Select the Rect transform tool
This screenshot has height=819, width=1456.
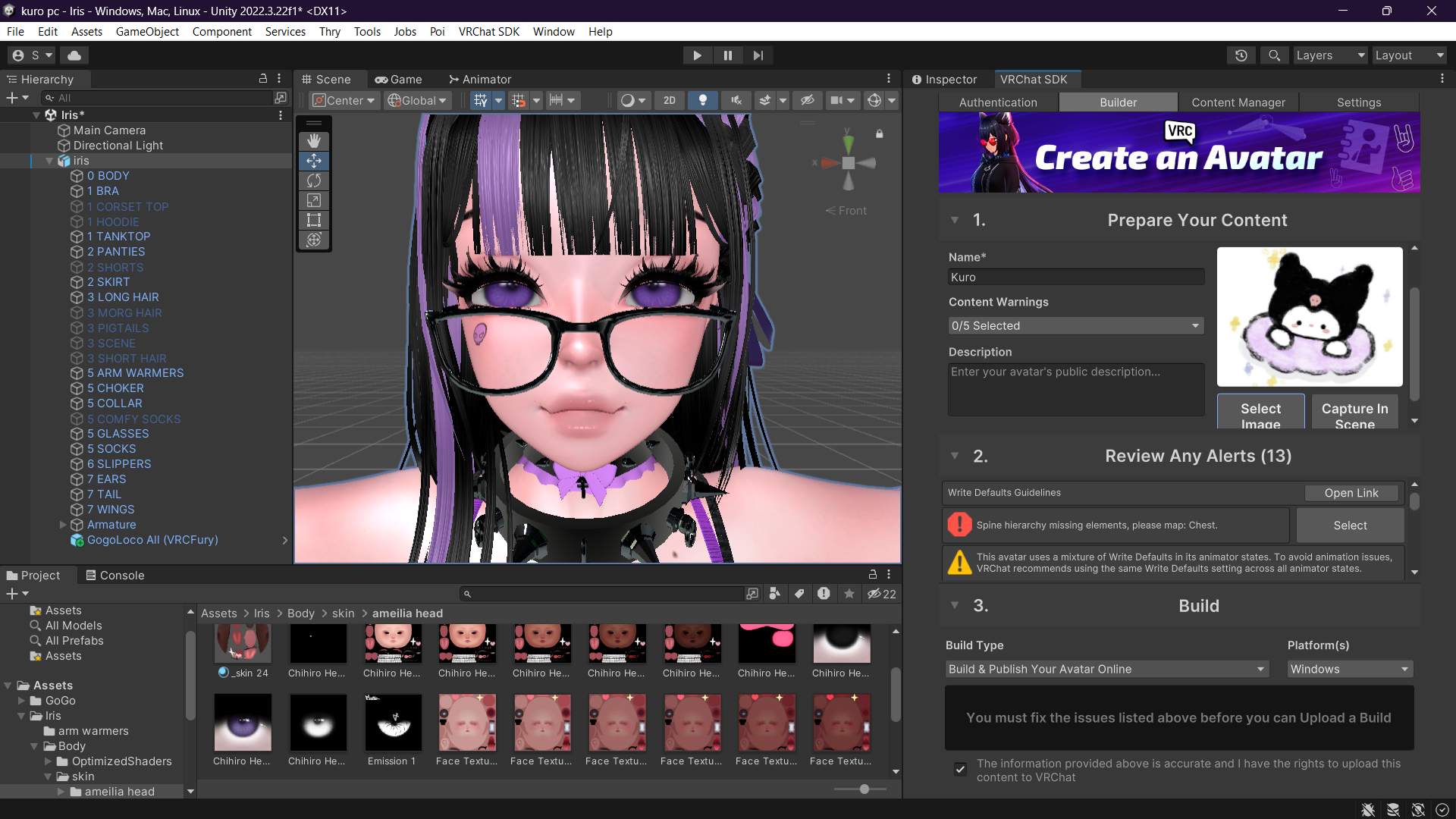[314, 220]
